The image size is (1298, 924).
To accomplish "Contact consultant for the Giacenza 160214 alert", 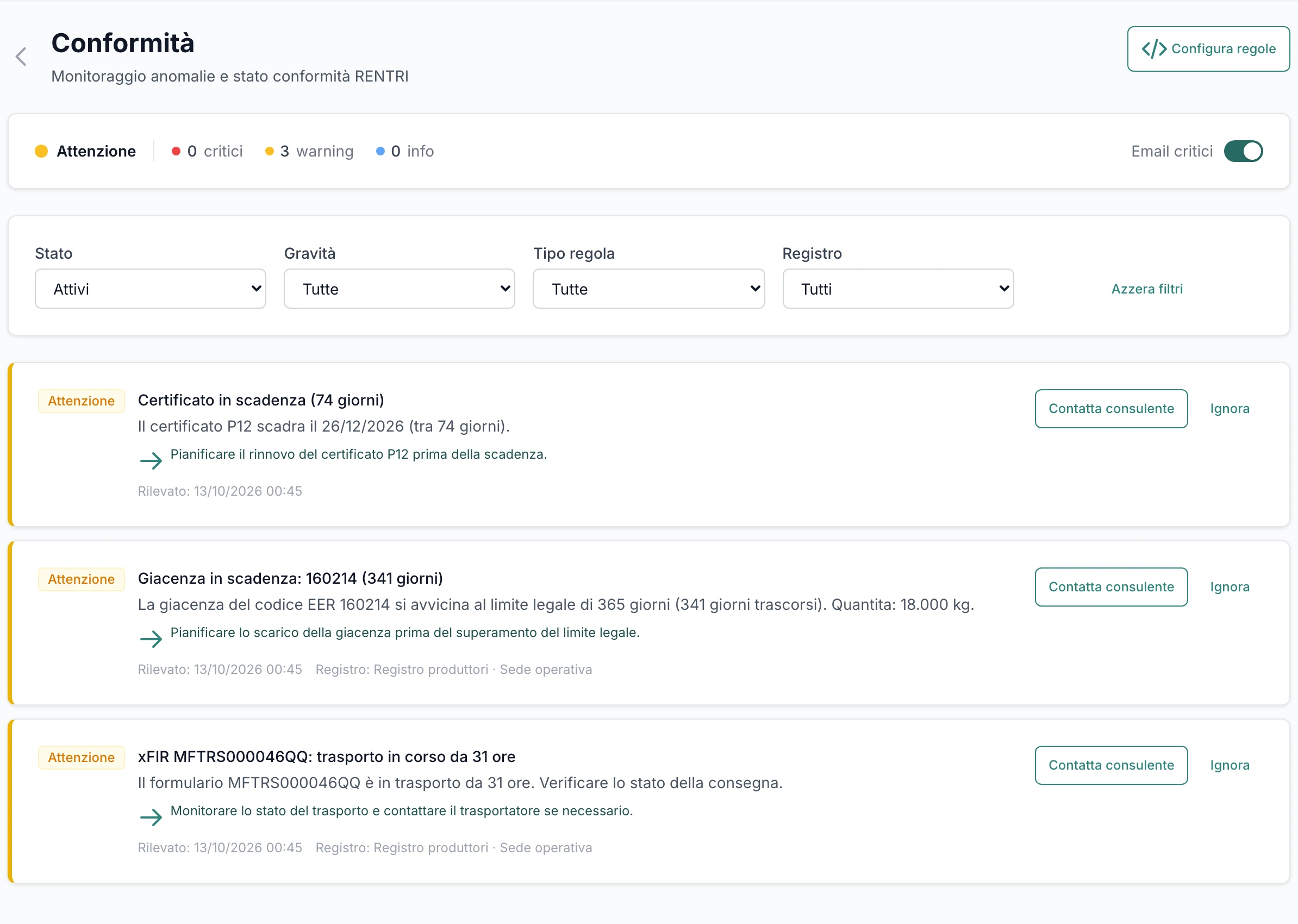I will tap(1111, 586).
